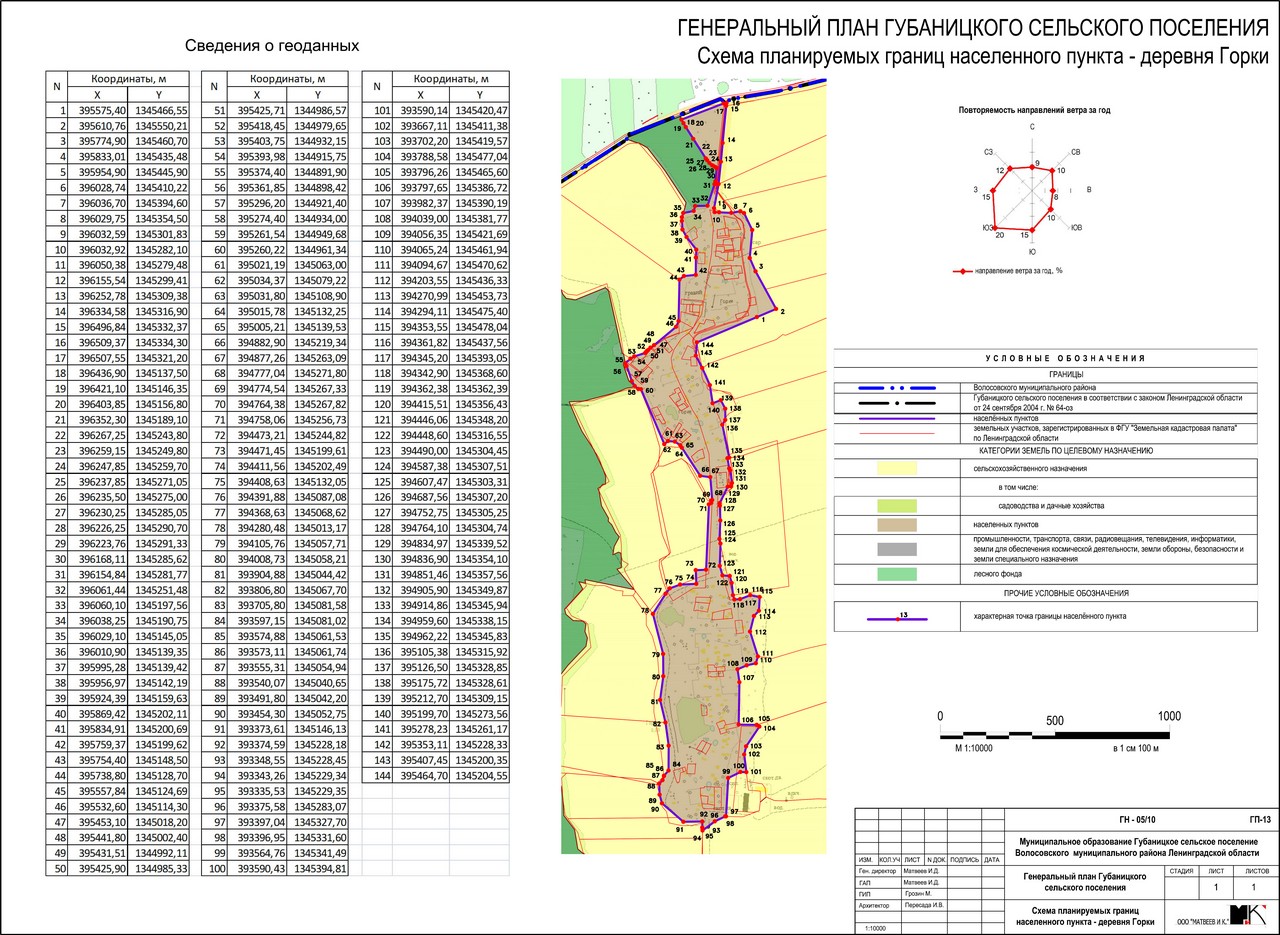Click the sheet code 'ГН - 05/10'

(1135, 819)
